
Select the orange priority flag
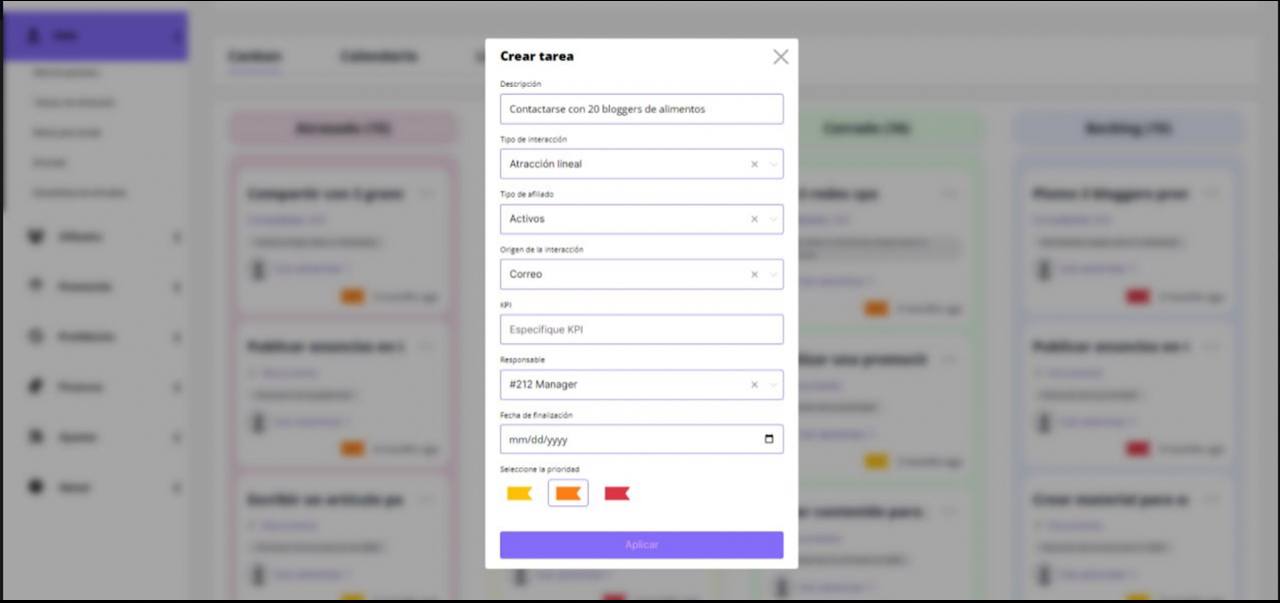(568, 493)
